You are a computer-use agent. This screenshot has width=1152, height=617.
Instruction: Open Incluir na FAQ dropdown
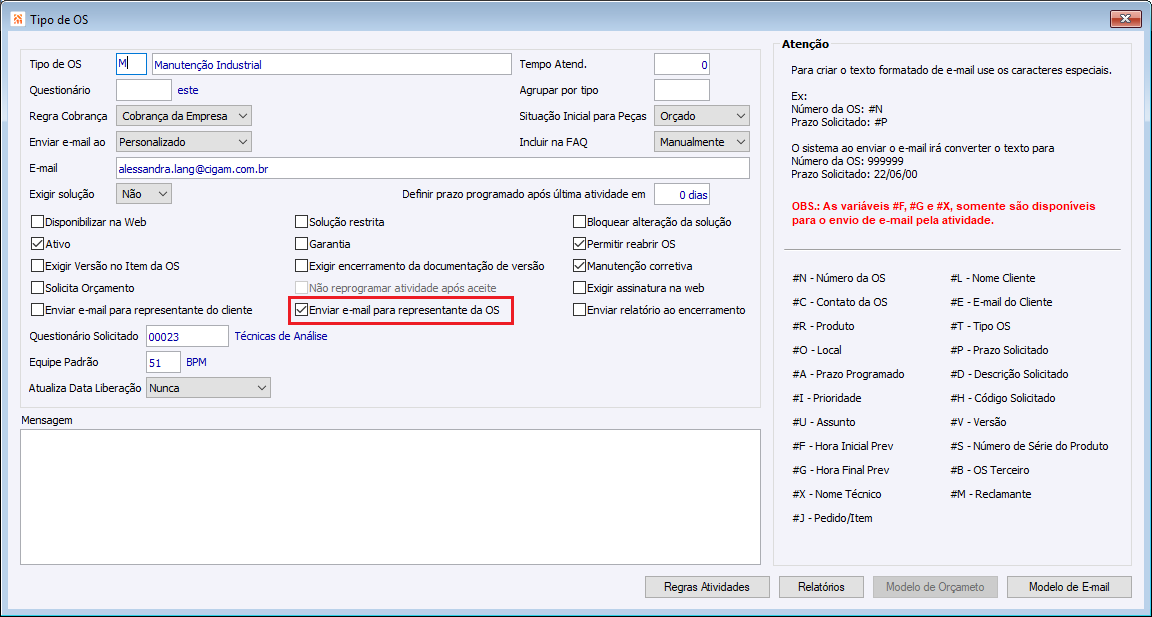pos(702,141)
